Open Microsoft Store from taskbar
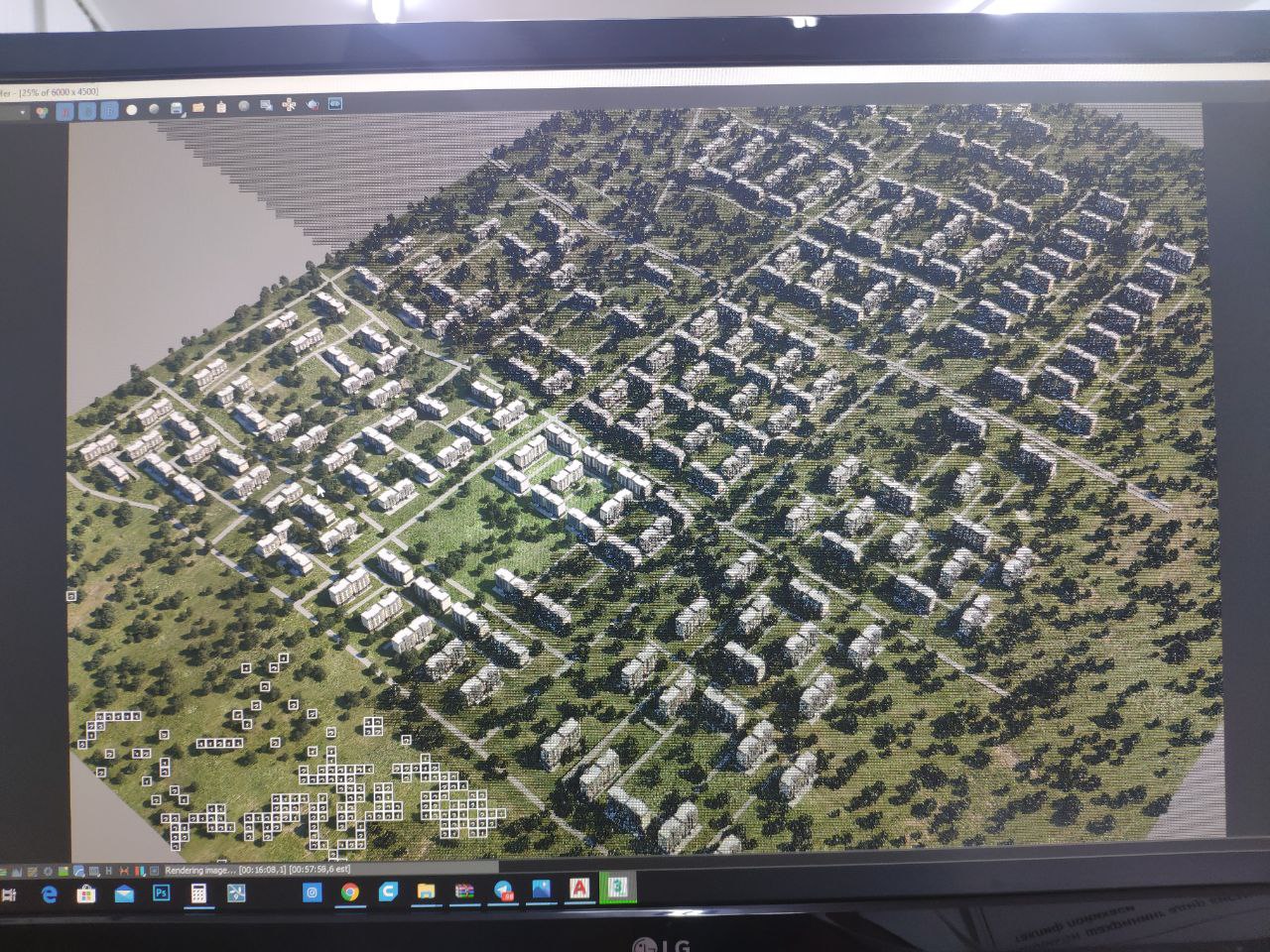The image size is (1270, 952). (86, 893)
